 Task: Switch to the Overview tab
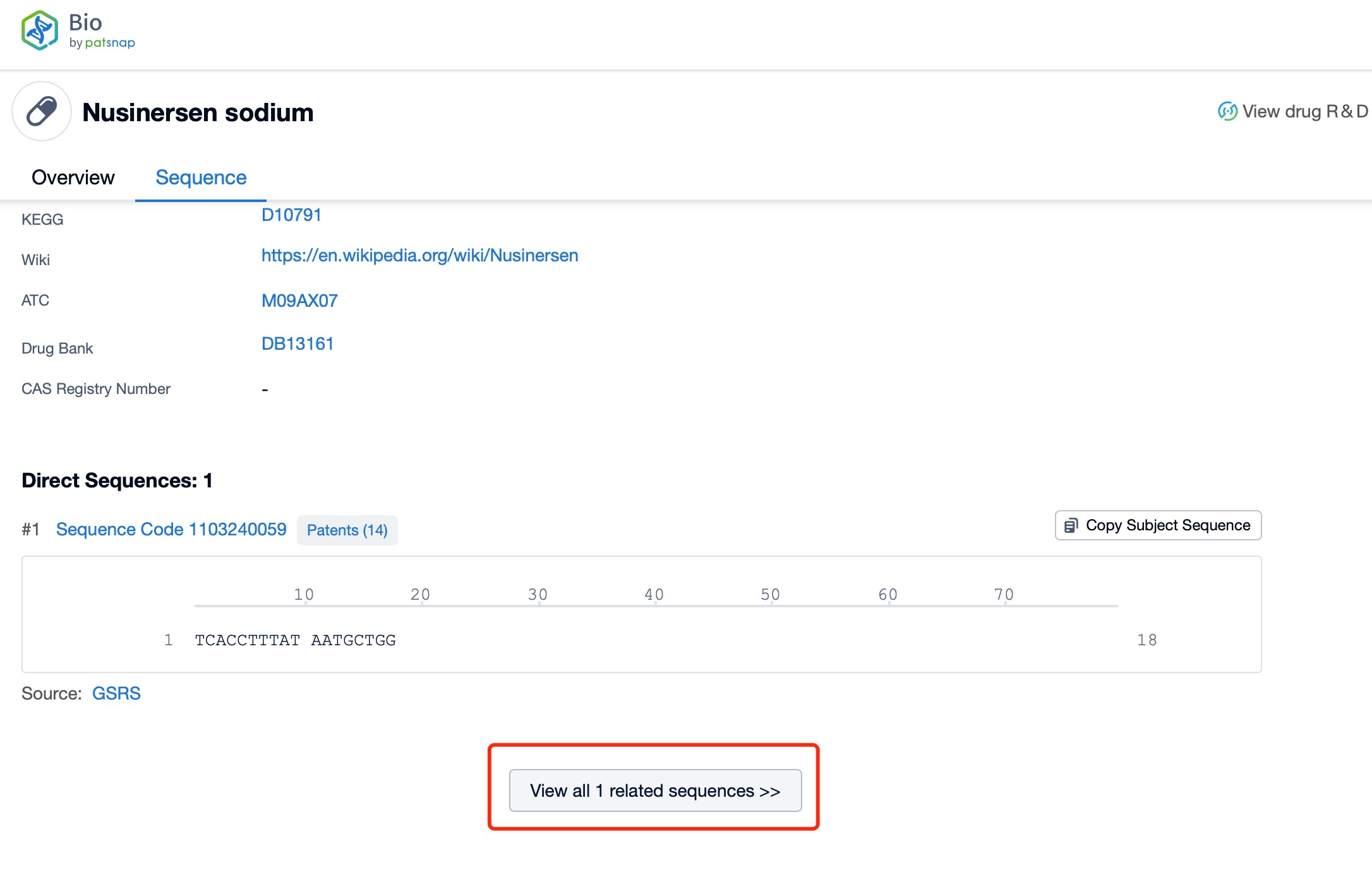[x=73, y=177]
